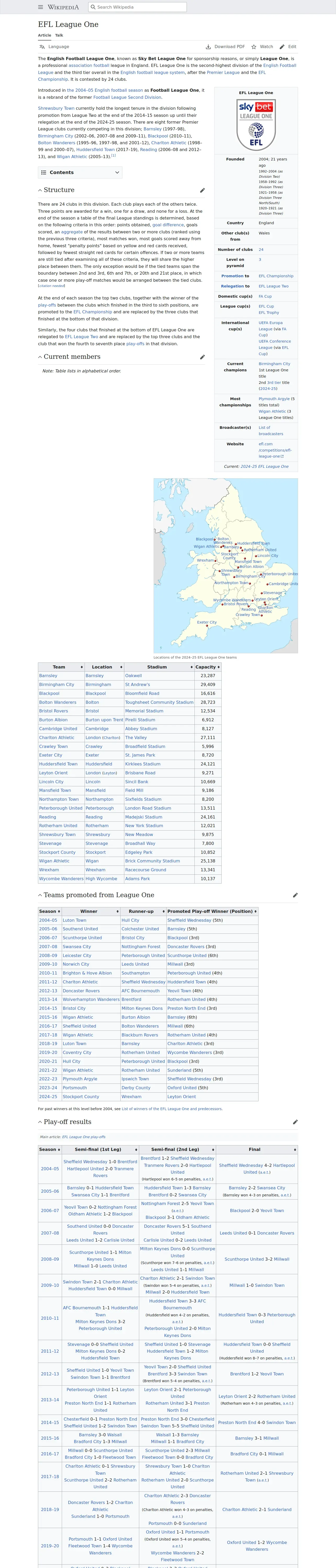Watch this page with star icon

click(262, 47)
